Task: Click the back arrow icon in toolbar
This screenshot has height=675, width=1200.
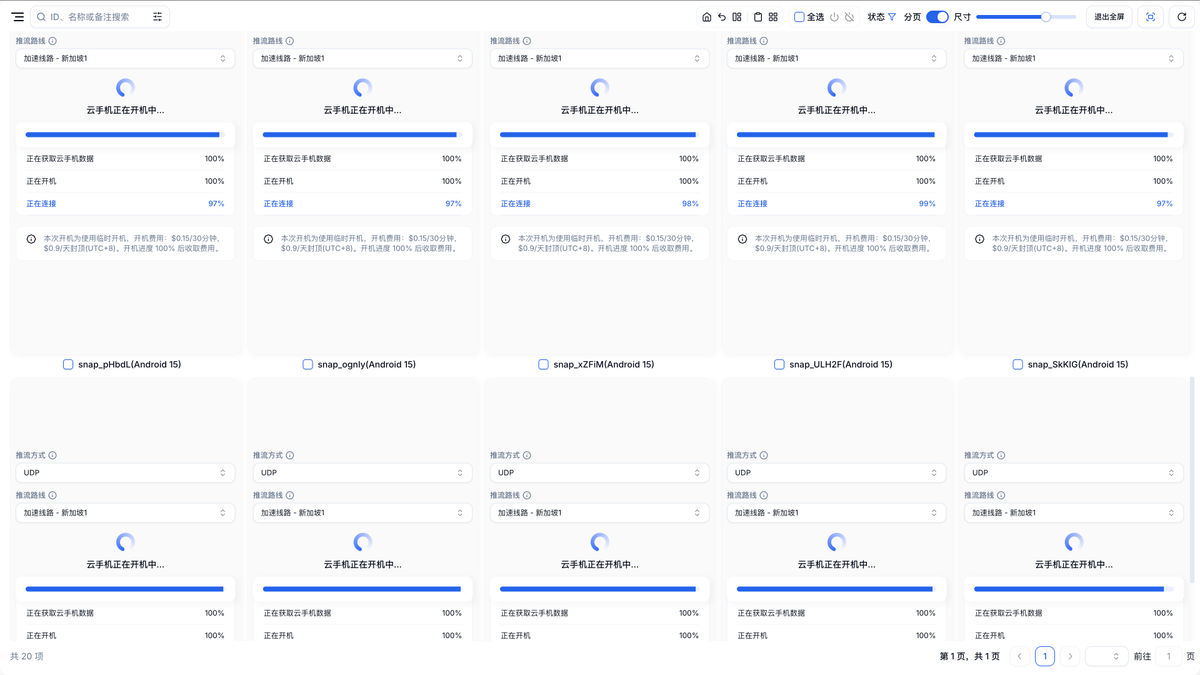Action: tap(722, 17)
